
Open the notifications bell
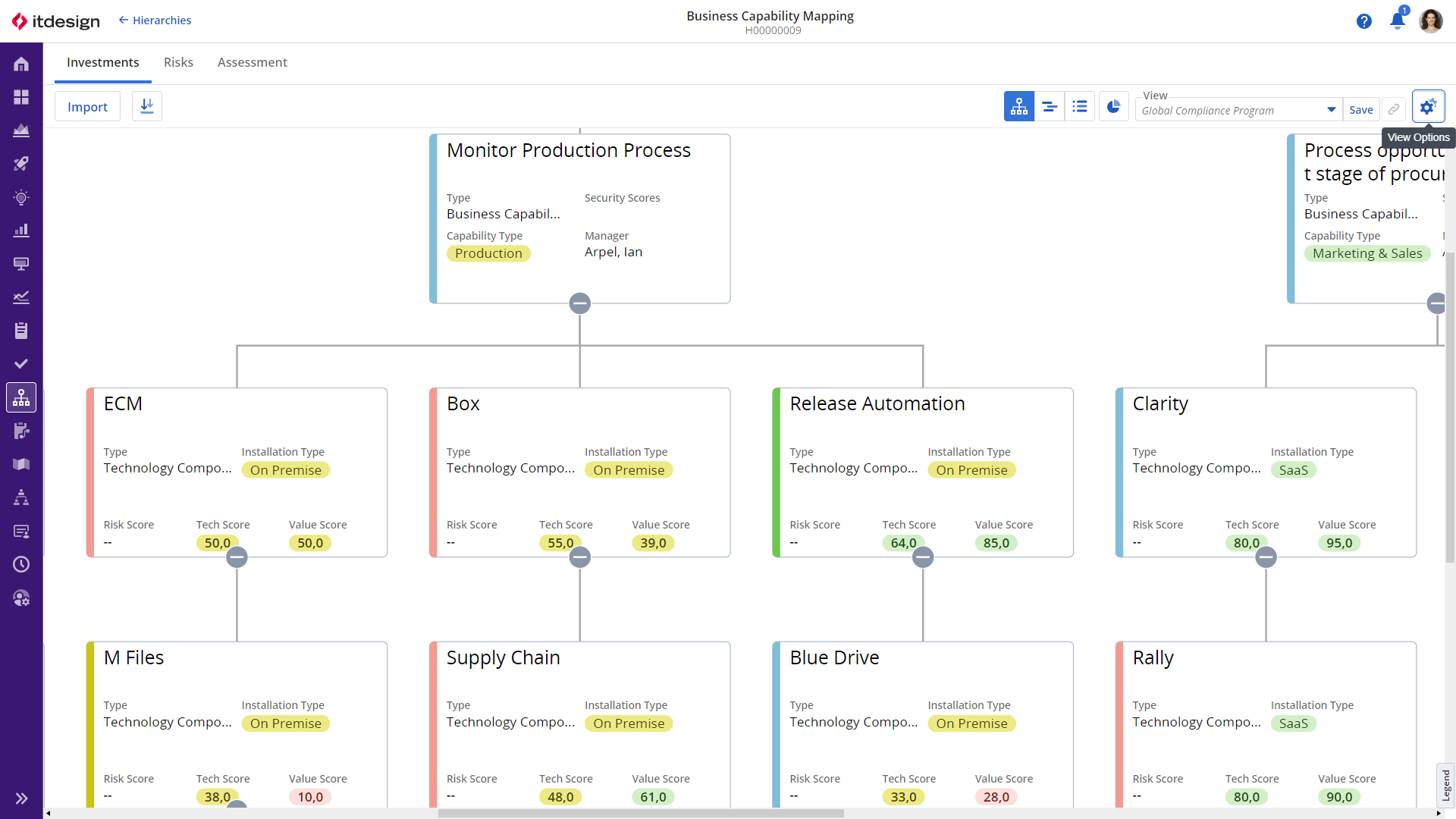tap(1397, 20)
